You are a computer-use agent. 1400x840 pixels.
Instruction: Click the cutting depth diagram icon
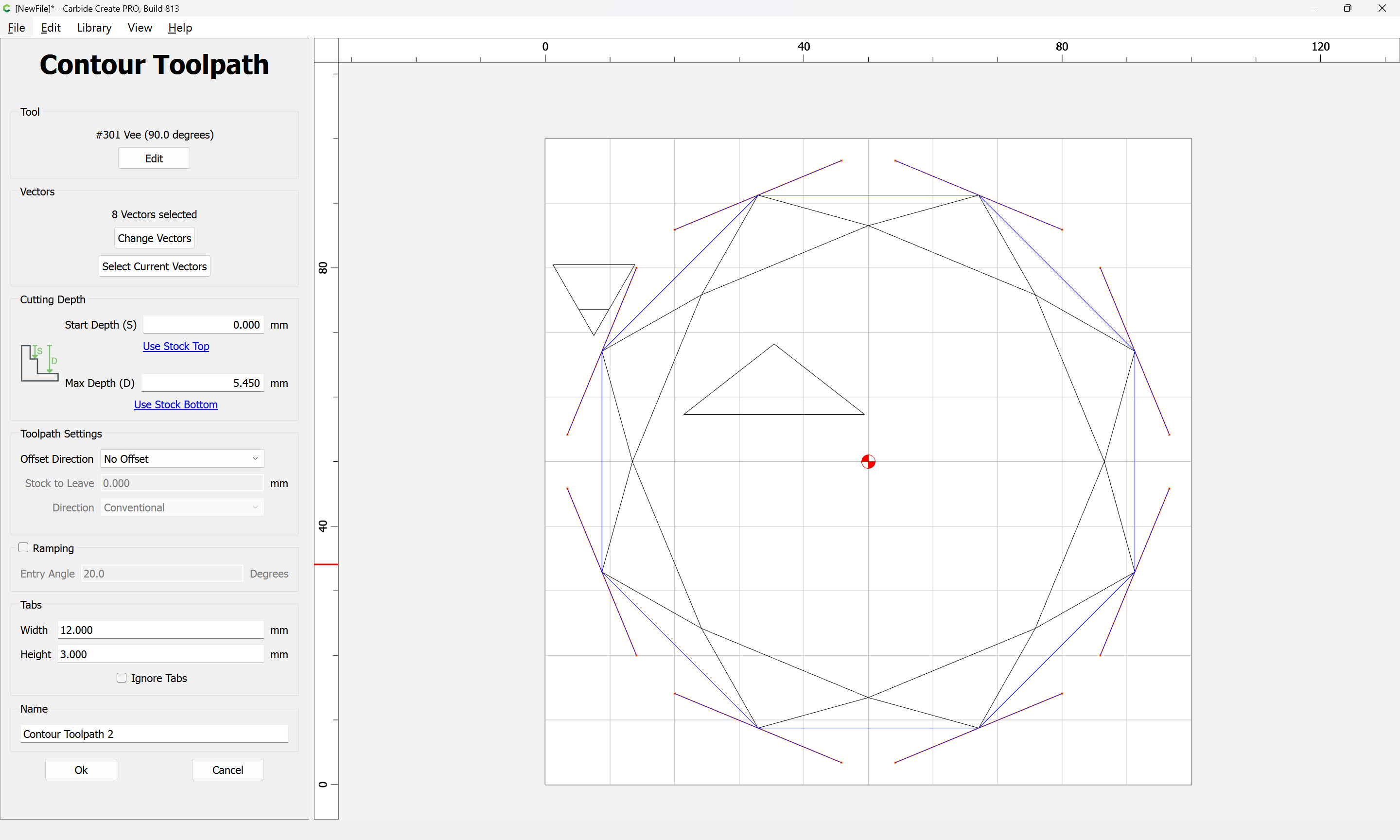click(39, 363)
